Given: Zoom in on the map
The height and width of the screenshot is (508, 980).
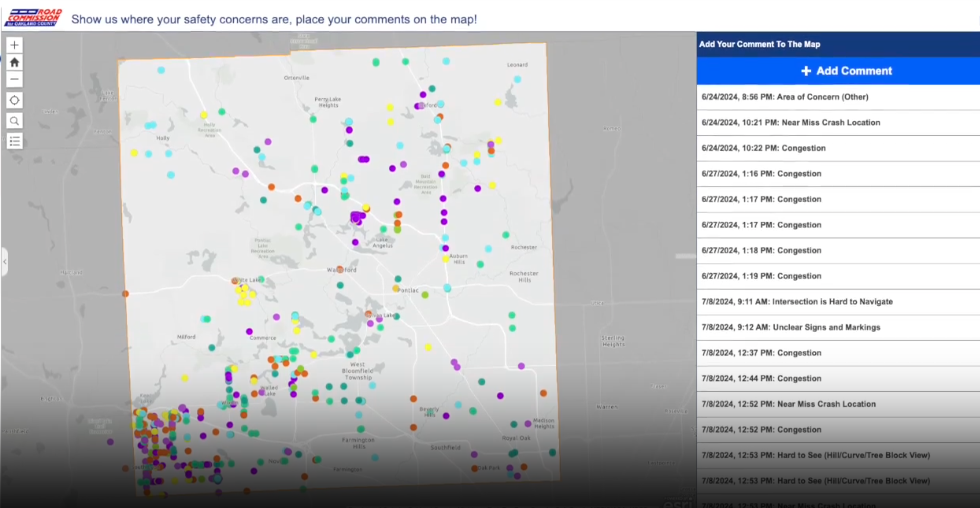Looking at the screenshot, I should point(14,45).
